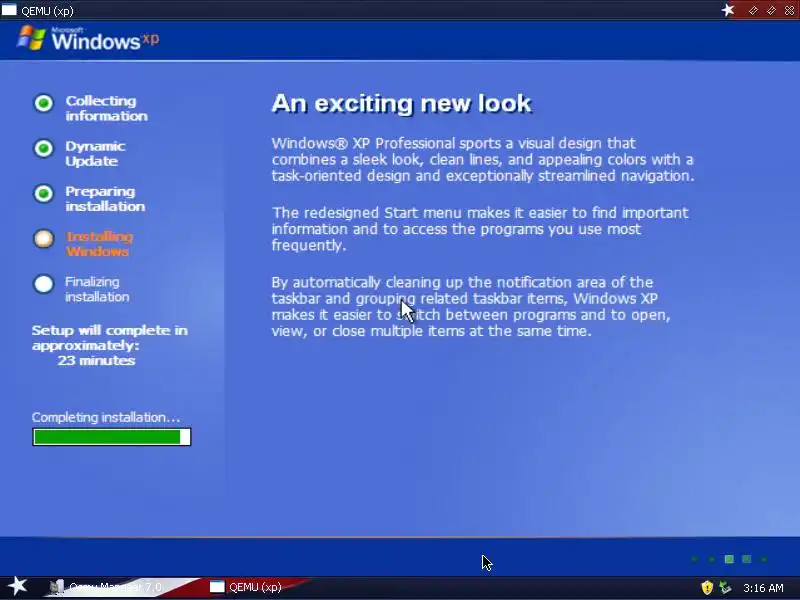Open the star start menu on taskbar
This screenshot has height=600, width=800.
[x=18, y=586]
